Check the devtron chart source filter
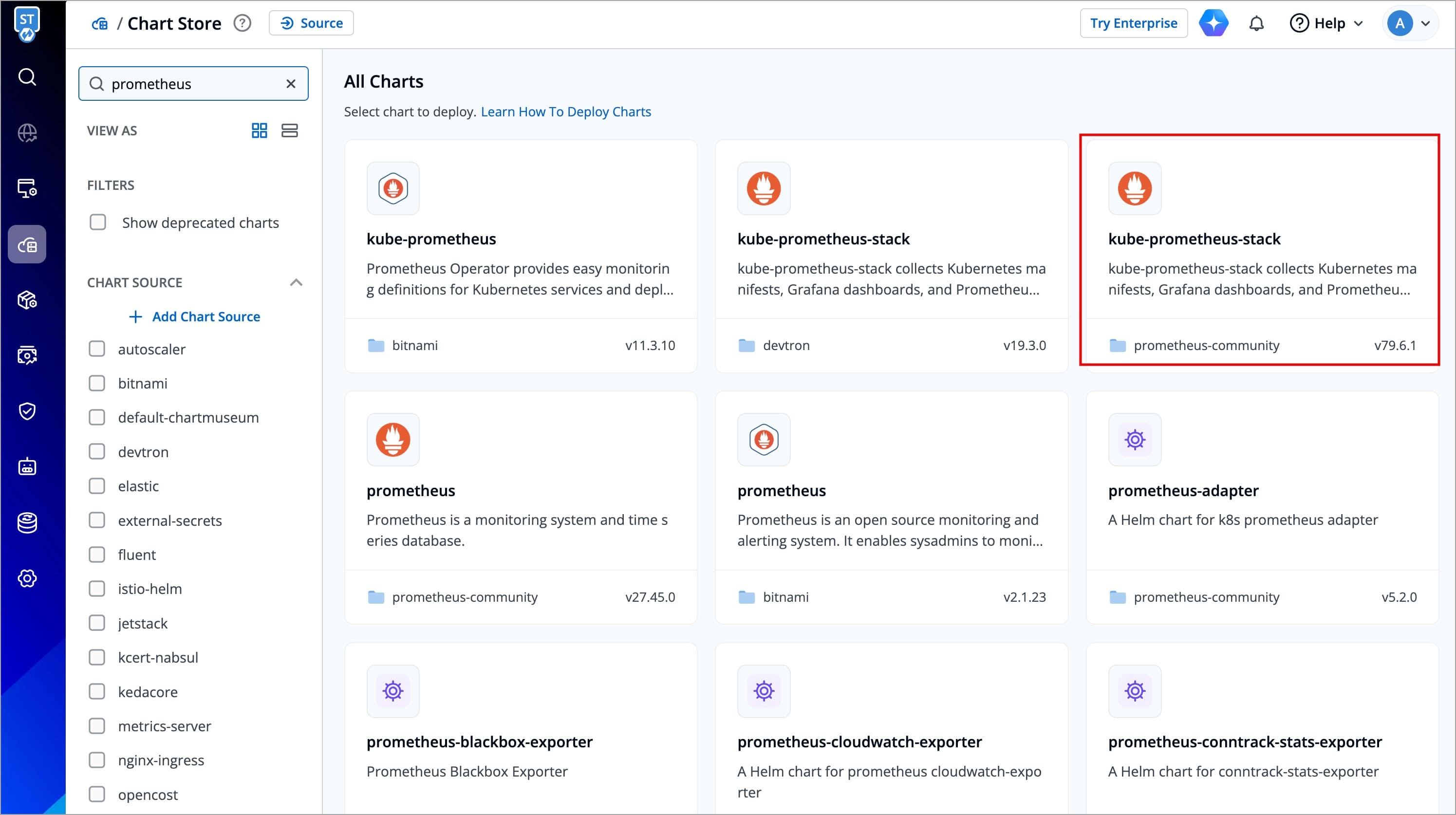This screenshot has height=815, width=1456. pos(97,452)
